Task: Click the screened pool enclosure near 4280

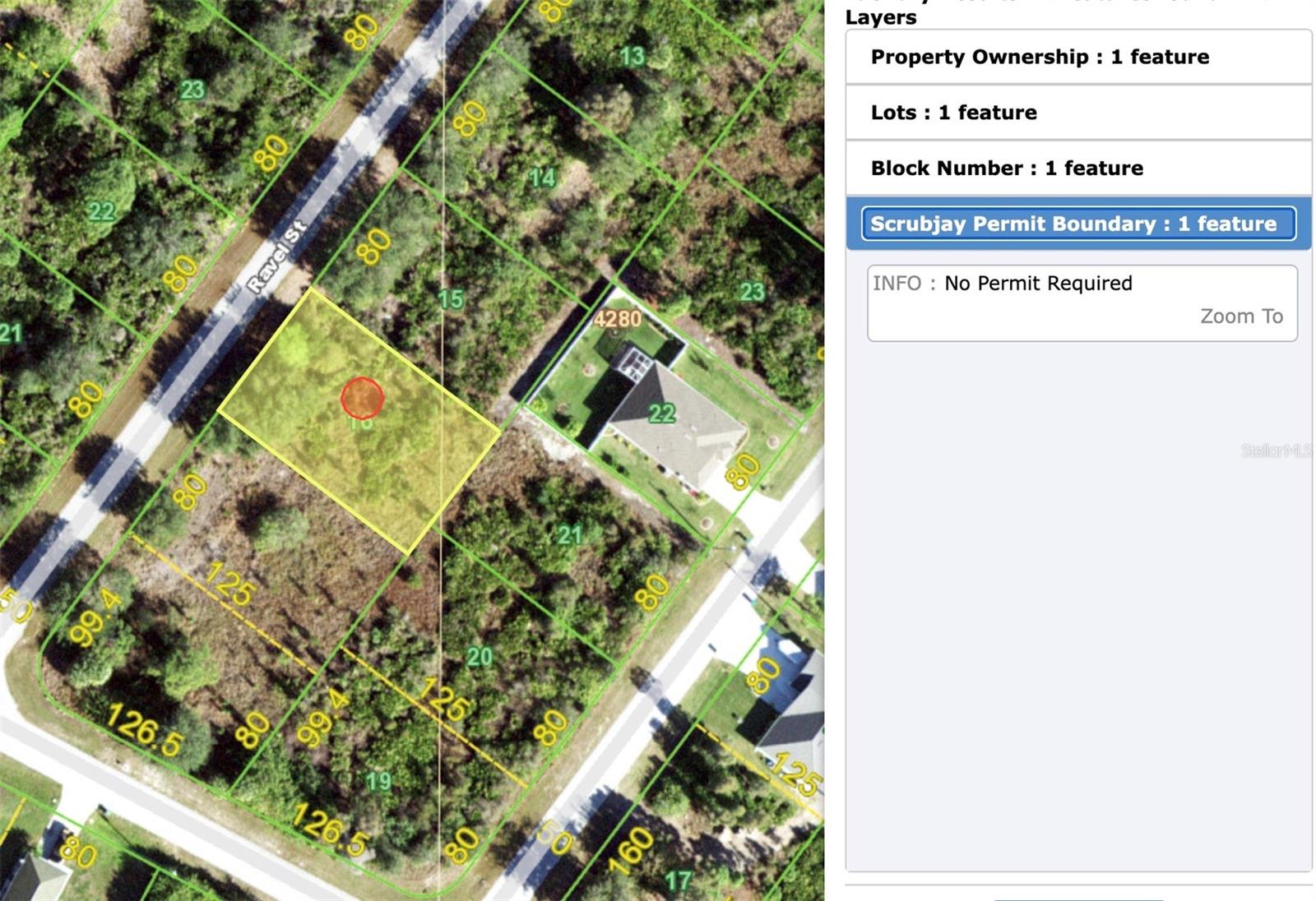Action: pyautogui.click(x=636, y=364)
